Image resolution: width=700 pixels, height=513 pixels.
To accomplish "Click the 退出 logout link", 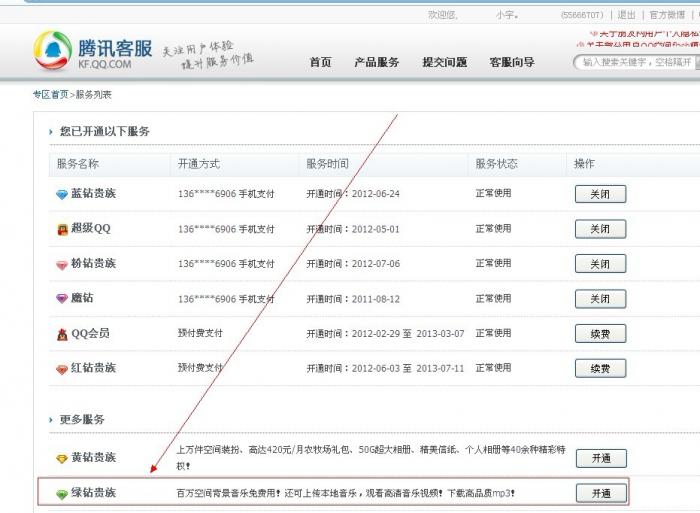I will 626,15.
